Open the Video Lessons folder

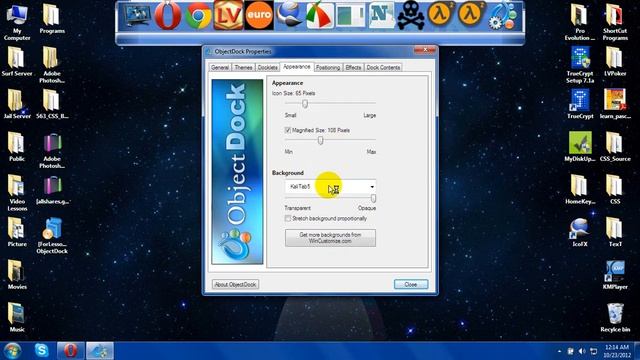pos(17,193)
